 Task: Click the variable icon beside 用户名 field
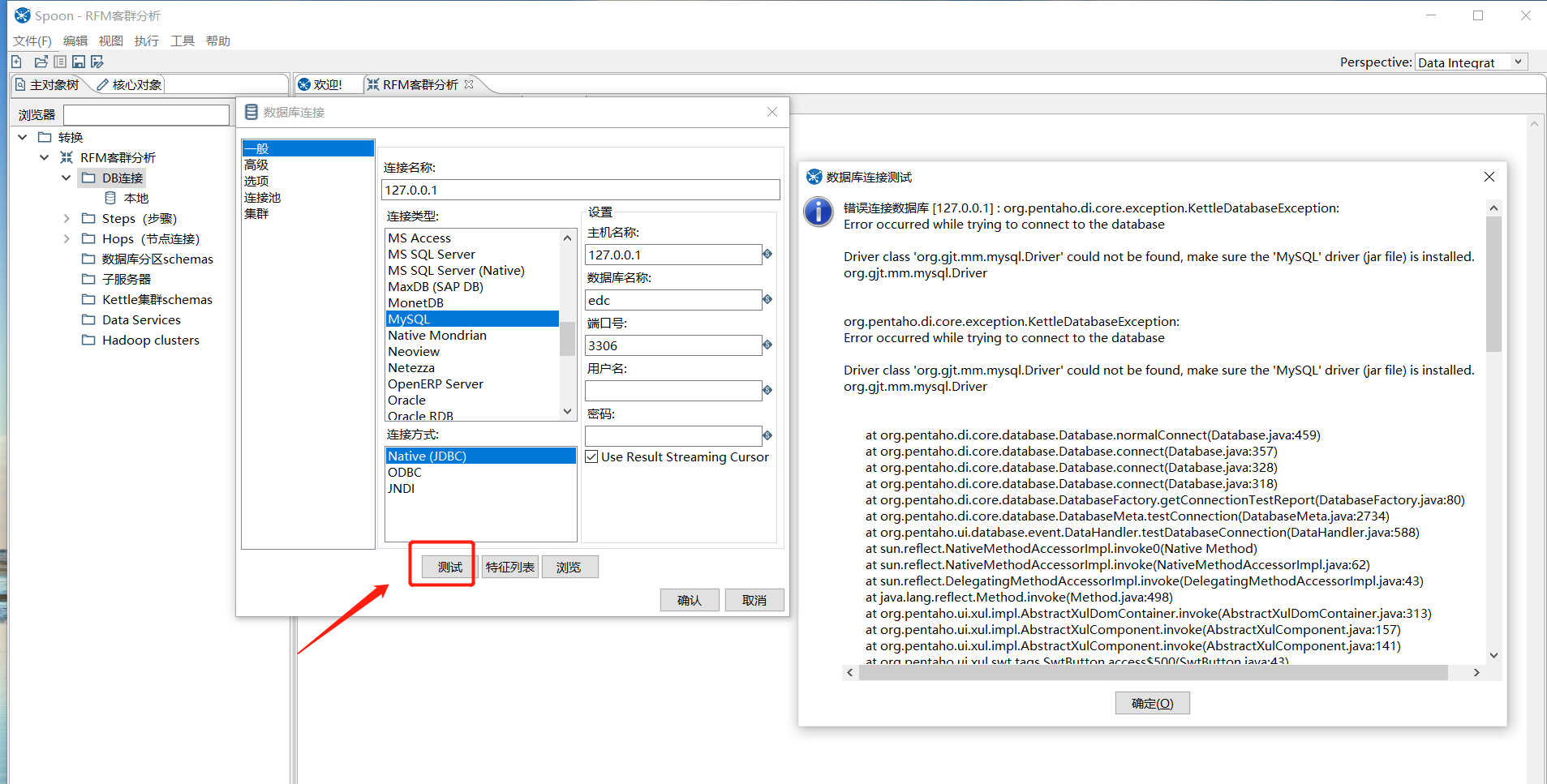[x=767, y=391]
